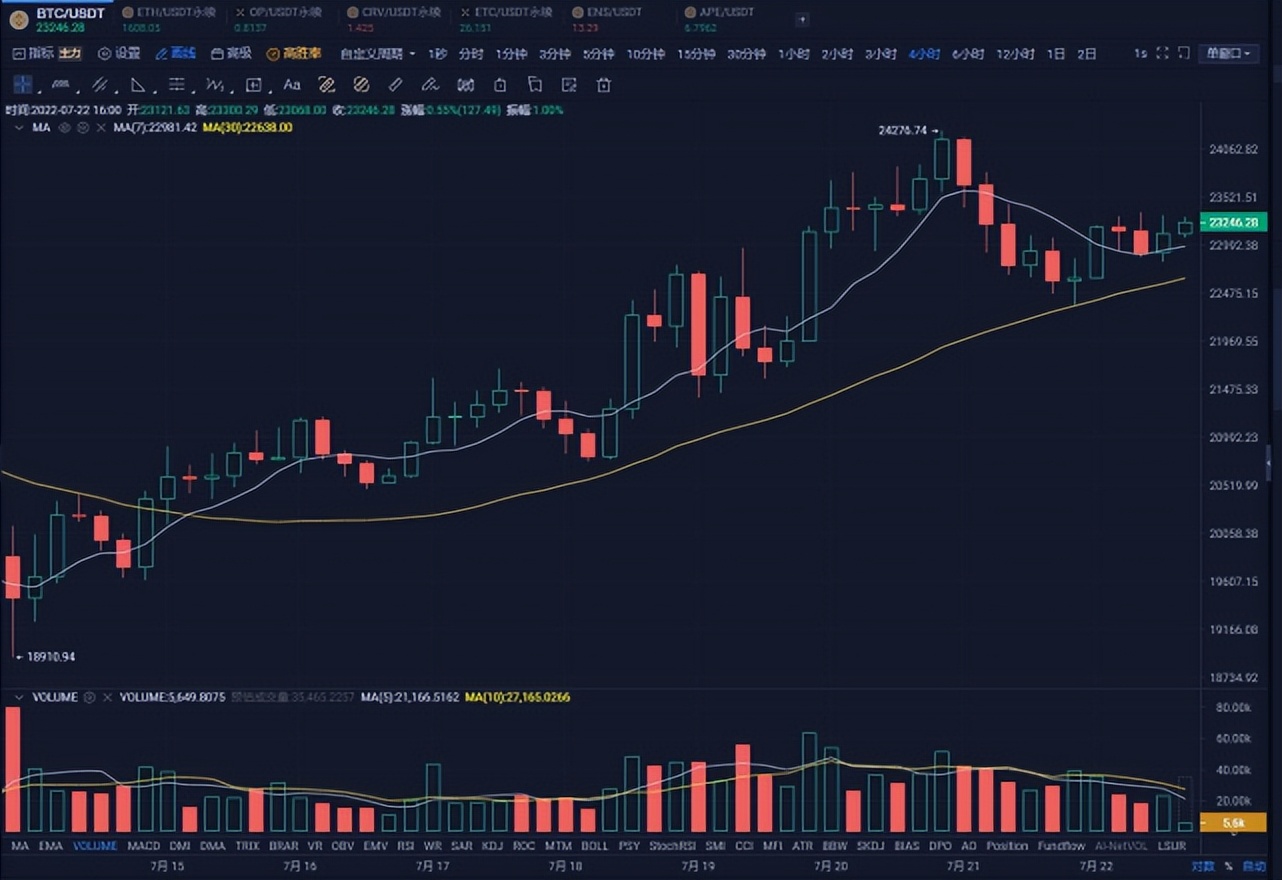1282x880 pixels.
Task: Toggle the % percentage scale
Action: [x=1229, y=866]
